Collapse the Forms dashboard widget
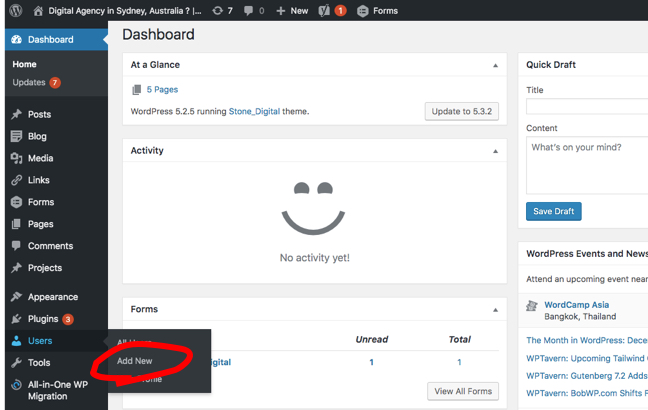 coord(495,310)
